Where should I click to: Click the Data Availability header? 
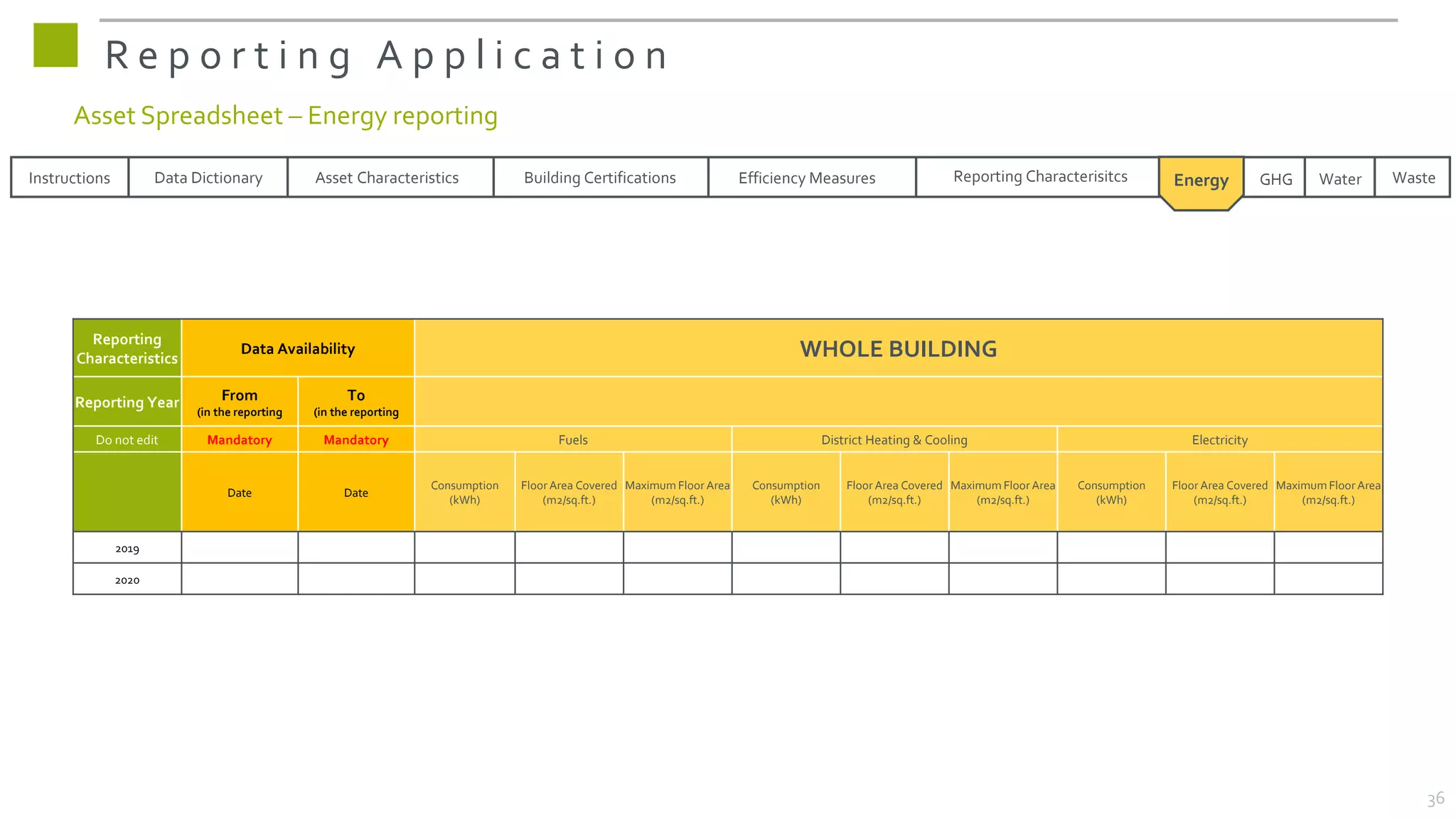tap(298, 348)
